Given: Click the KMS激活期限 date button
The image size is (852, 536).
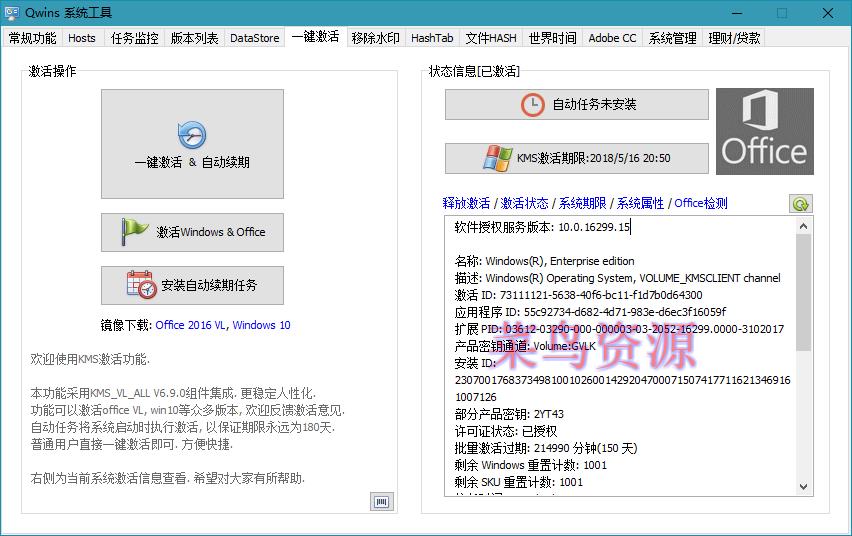Looking at the screenshot, I should tap(577, 158).
